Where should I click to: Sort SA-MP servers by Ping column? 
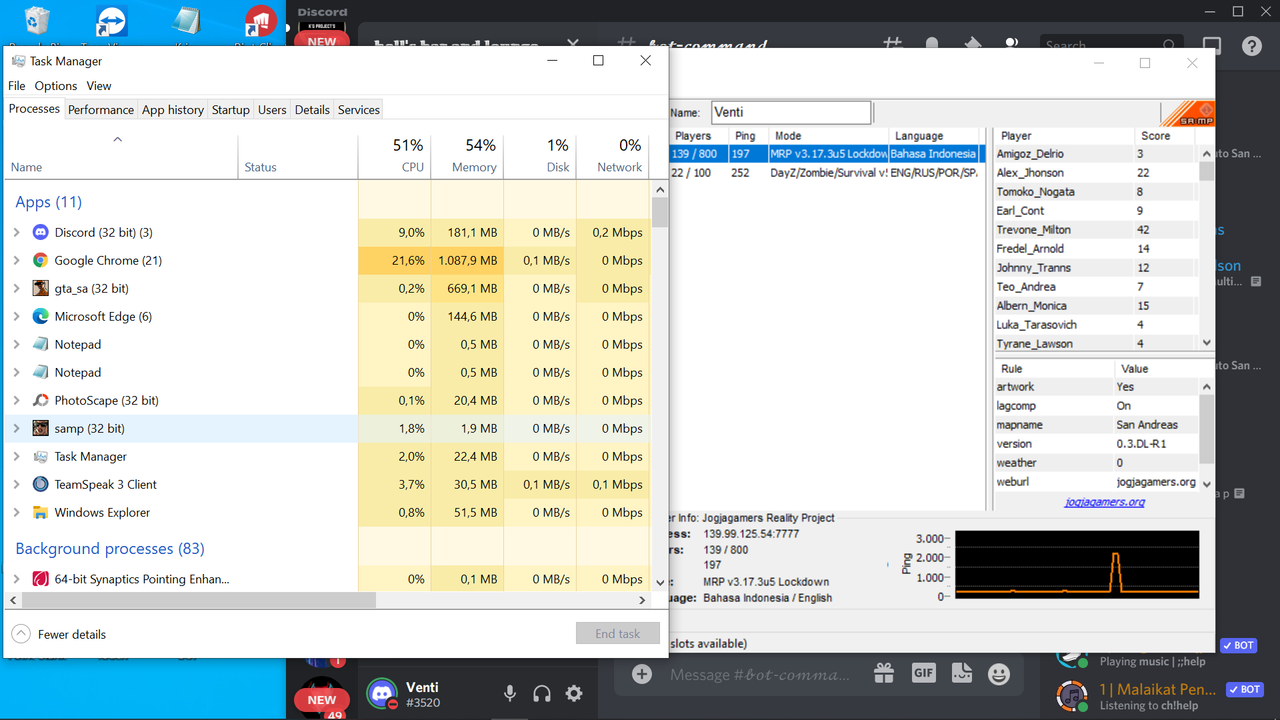click(x=747, y=136)
